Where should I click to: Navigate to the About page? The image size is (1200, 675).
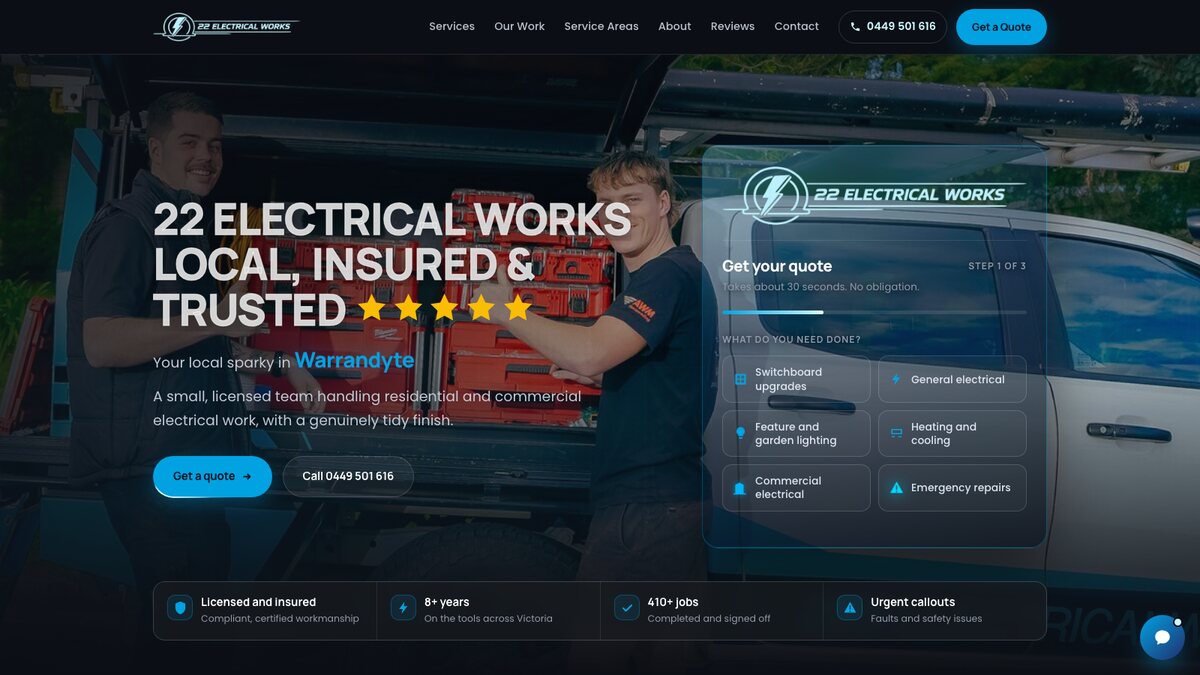point(674,27)
